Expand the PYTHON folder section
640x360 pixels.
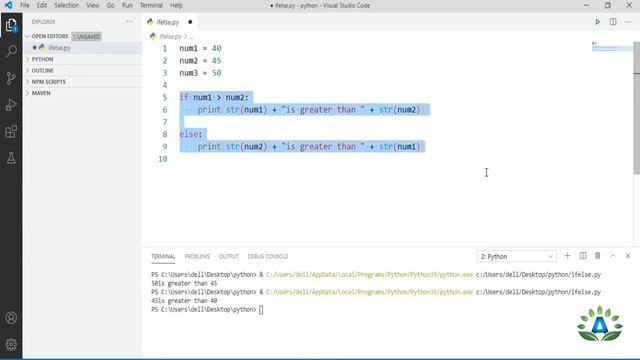[42, 59]
